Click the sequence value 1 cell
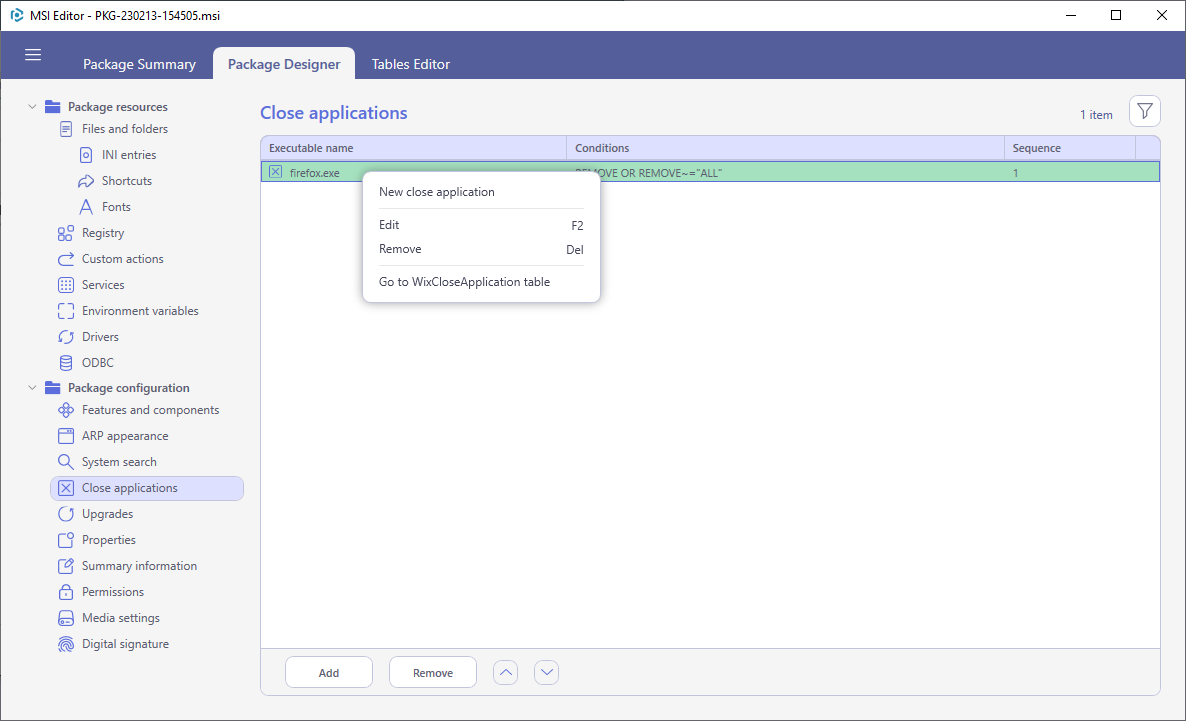The image size is (1186, 721). tap(1015, 172)
